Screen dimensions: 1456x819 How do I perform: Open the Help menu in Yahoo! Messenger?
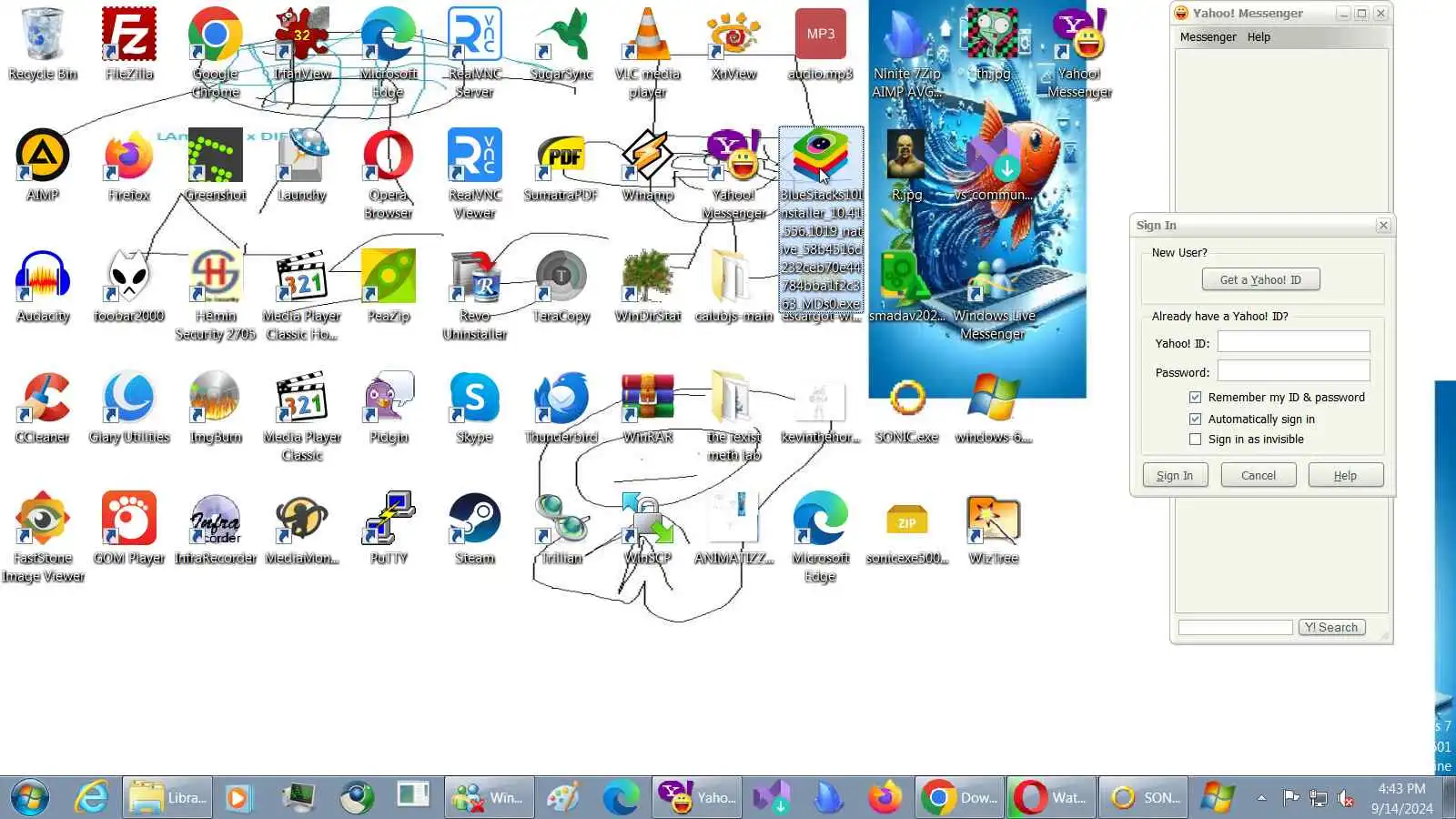tap(1259, 37)
